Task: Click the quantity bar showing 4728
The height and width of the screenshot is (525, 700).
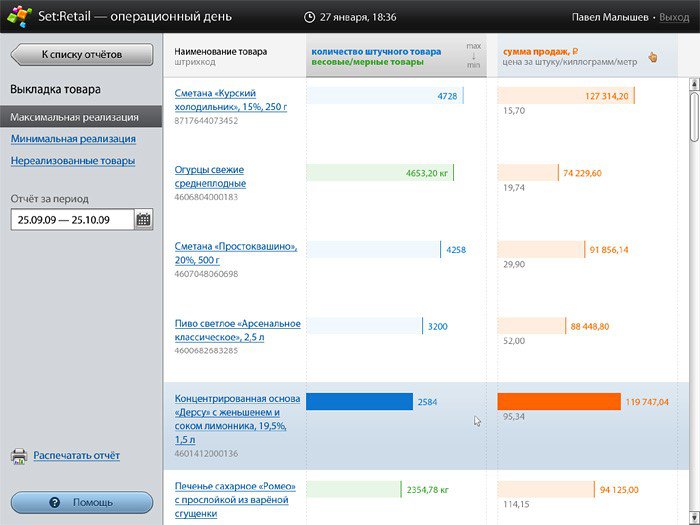Action: point(385,96)
